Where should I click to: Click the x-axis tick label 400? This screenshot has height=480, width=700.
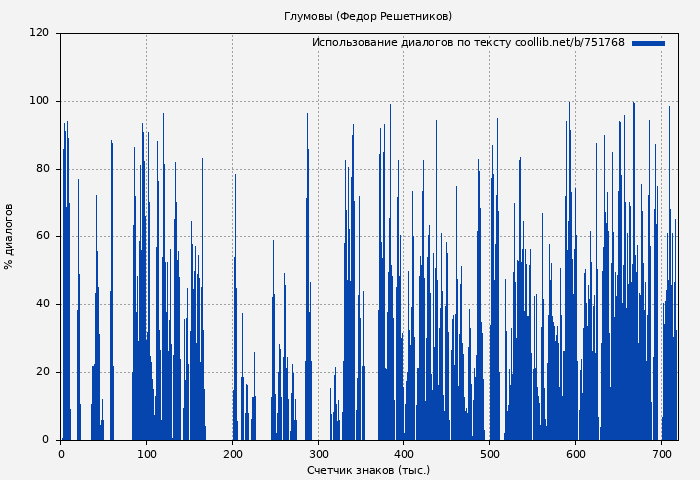point(403,454)
